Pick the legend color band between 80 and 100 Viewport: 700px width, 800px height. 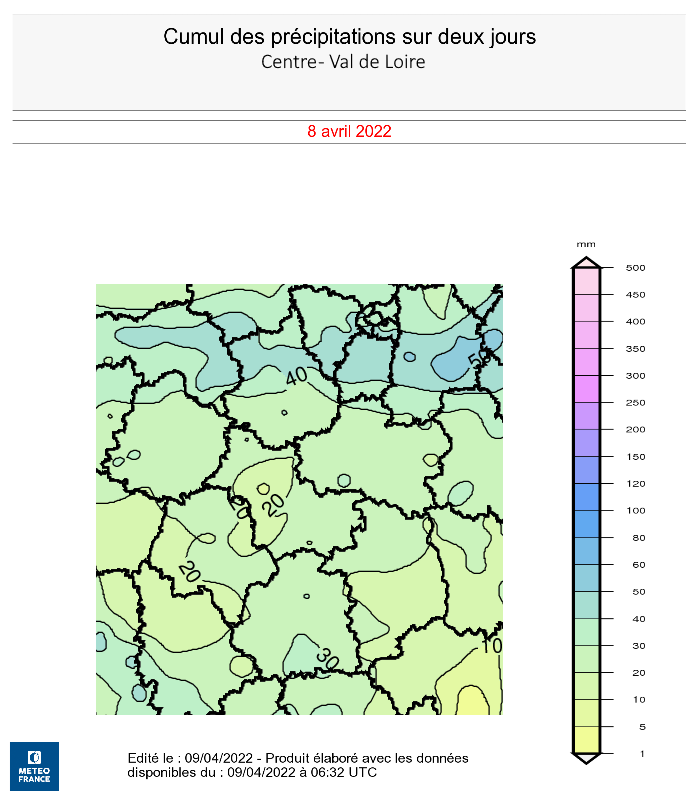tap(586, 524)
